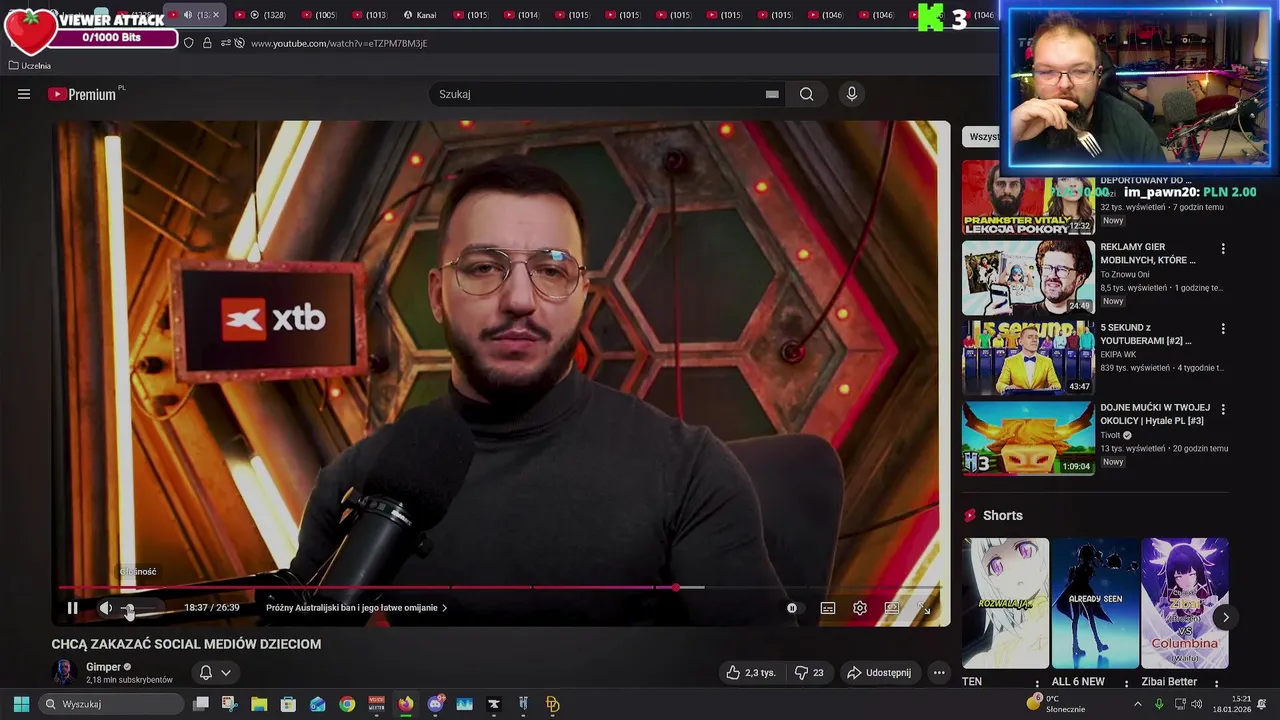
Task: Open the Gimper channel name link
Action: pos(103,667)
